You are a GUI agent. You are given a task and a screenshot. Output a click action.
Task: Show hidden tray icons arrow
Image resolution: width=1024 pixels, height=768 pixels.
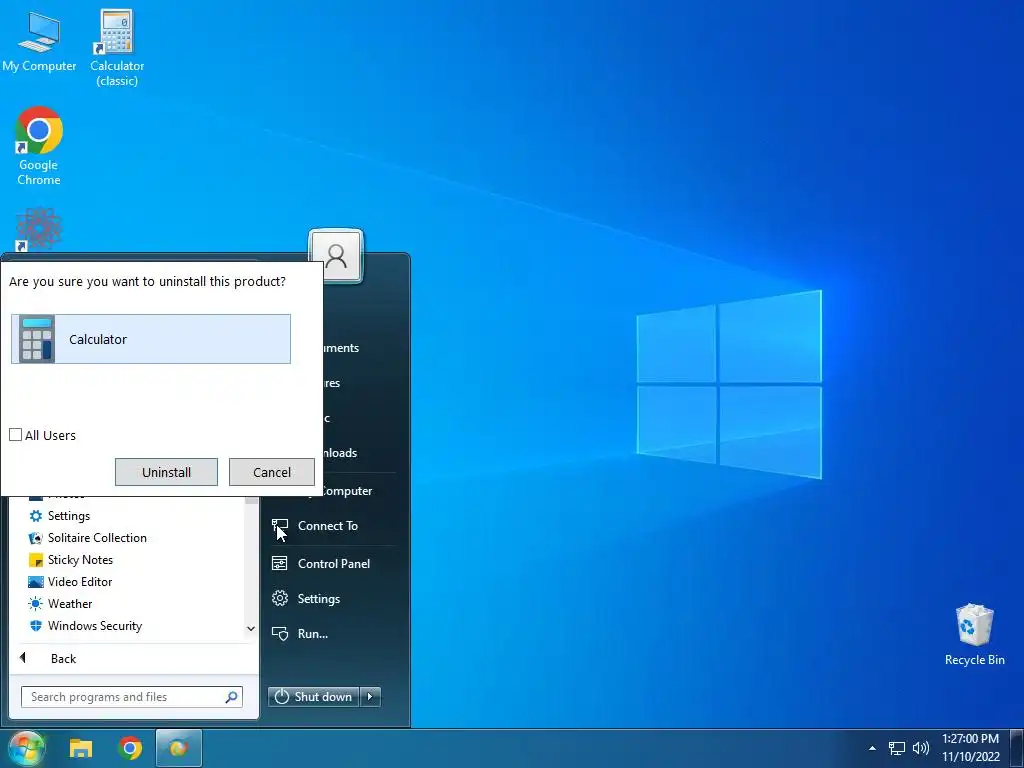(x=872, y=748)
